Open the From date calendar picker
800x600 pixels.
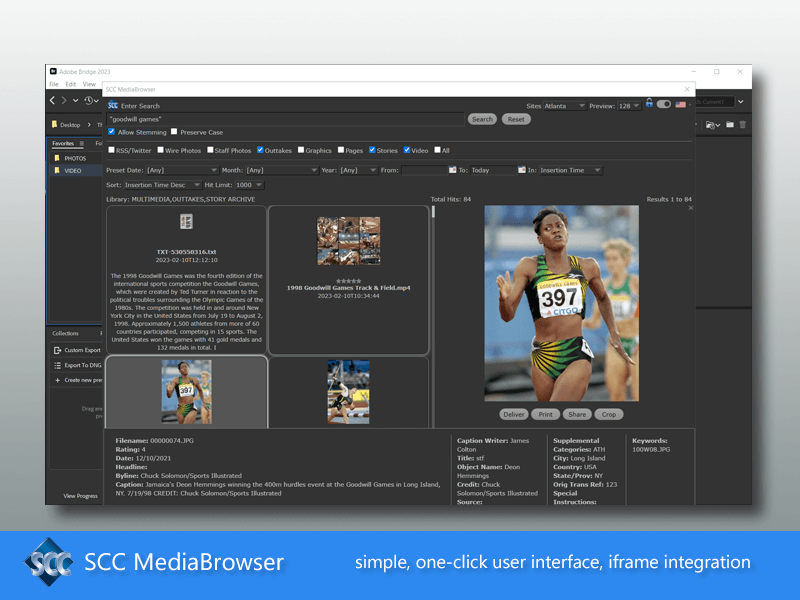pyautogui.click(x=453, y=169)
